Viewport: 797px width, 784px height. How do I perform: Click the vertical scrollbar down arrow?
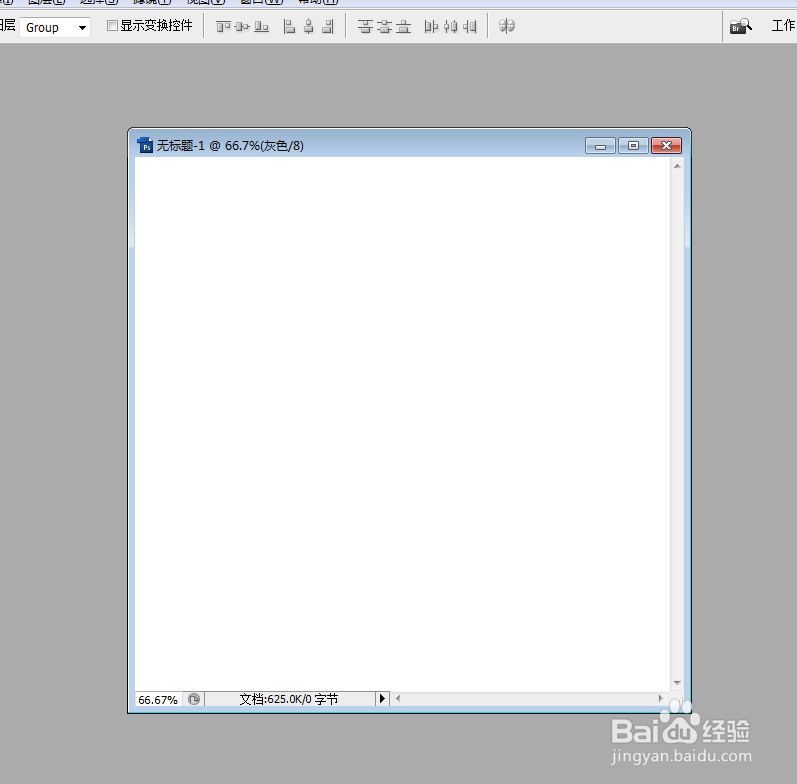[677, 683]
